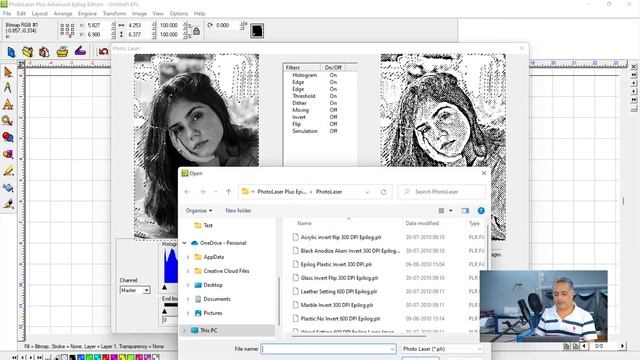Open the help icon in Open dialog
Image resolution: width=640 pixels, height=360 pixels.
point(481,211)
